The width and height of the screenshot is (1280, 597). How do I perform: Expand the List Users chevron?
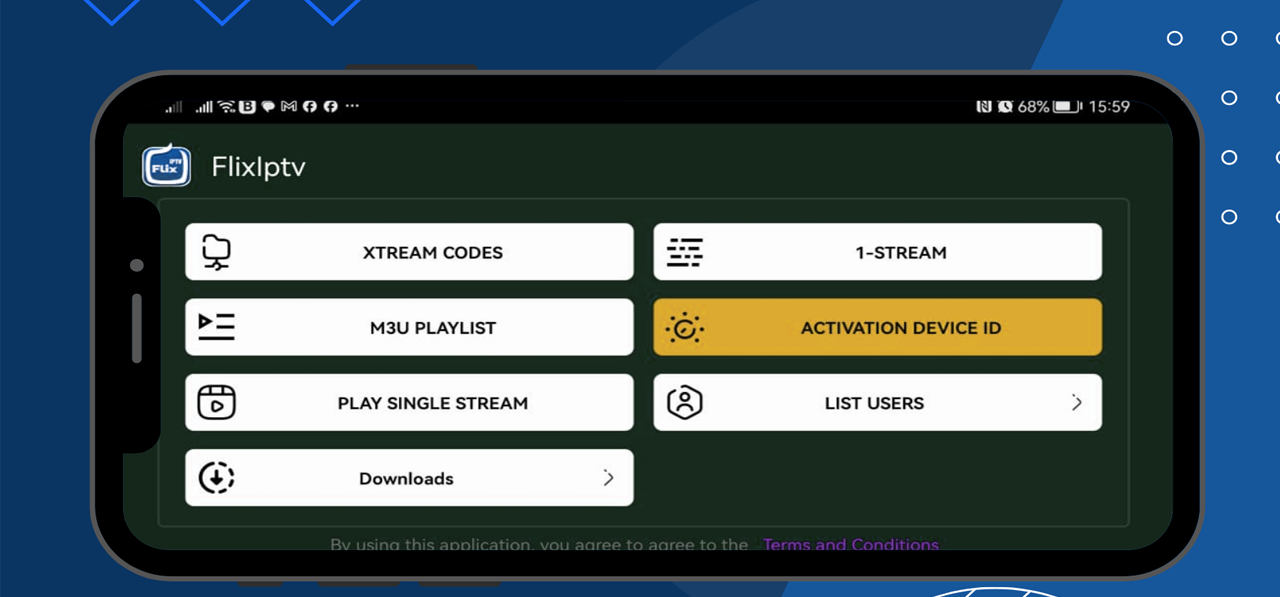pos(1077,402)
